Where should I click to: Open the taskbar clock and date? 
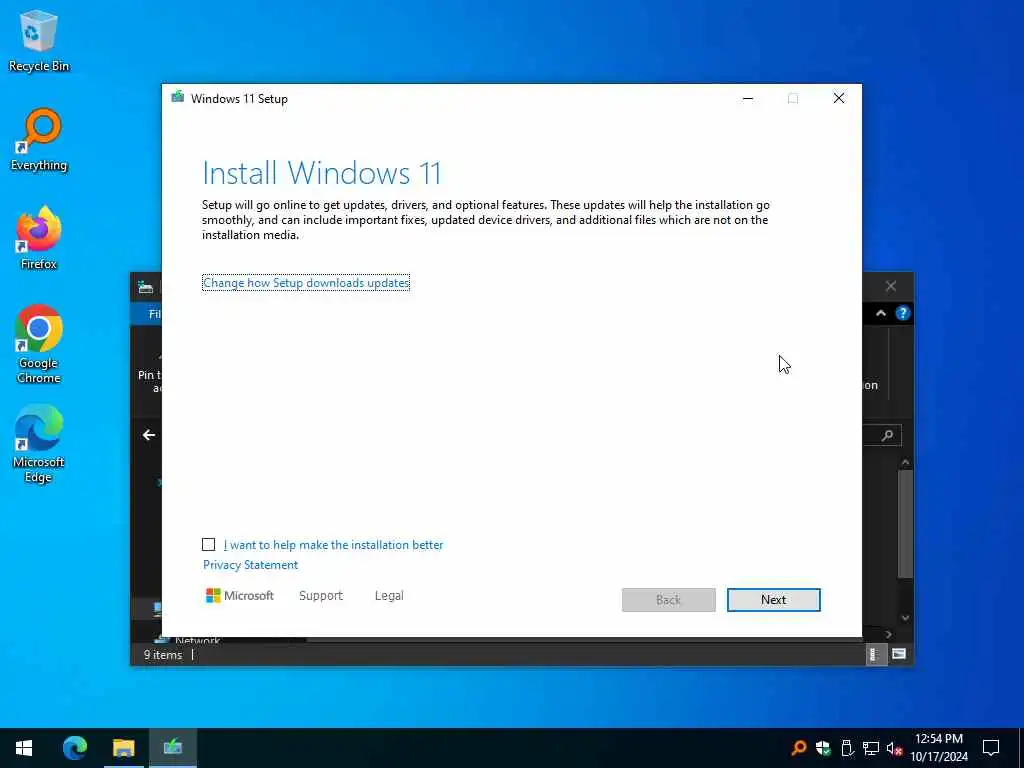[938, 748]
